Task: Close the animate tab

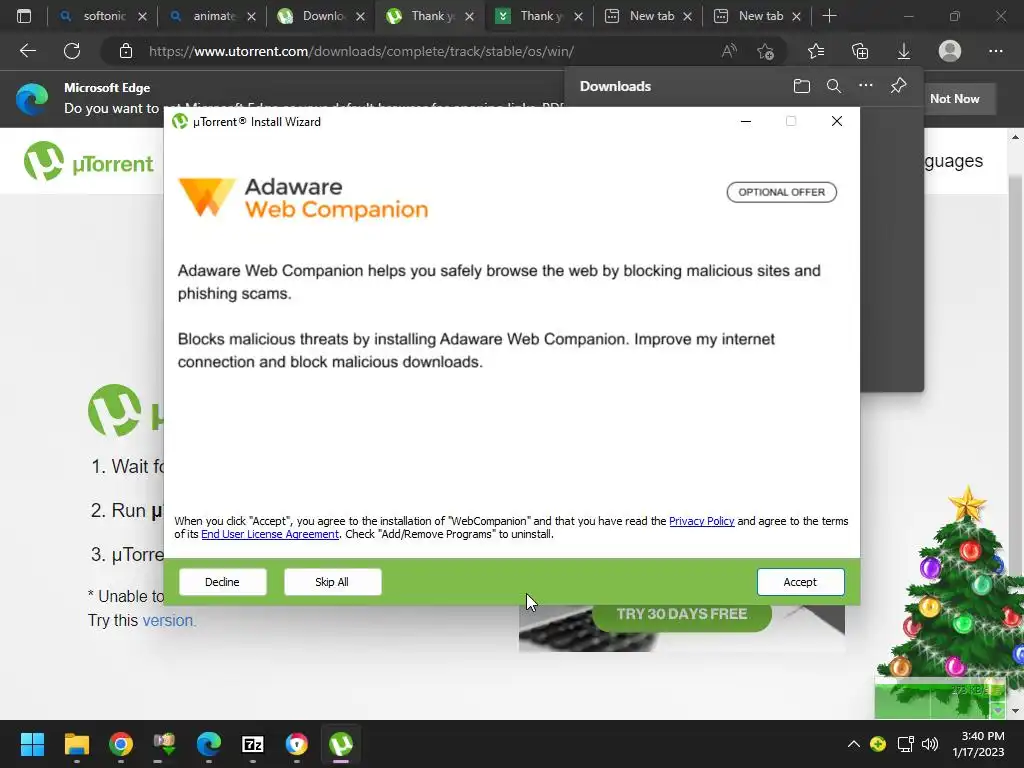Action: pyautogui.click(x=251, y=16)
